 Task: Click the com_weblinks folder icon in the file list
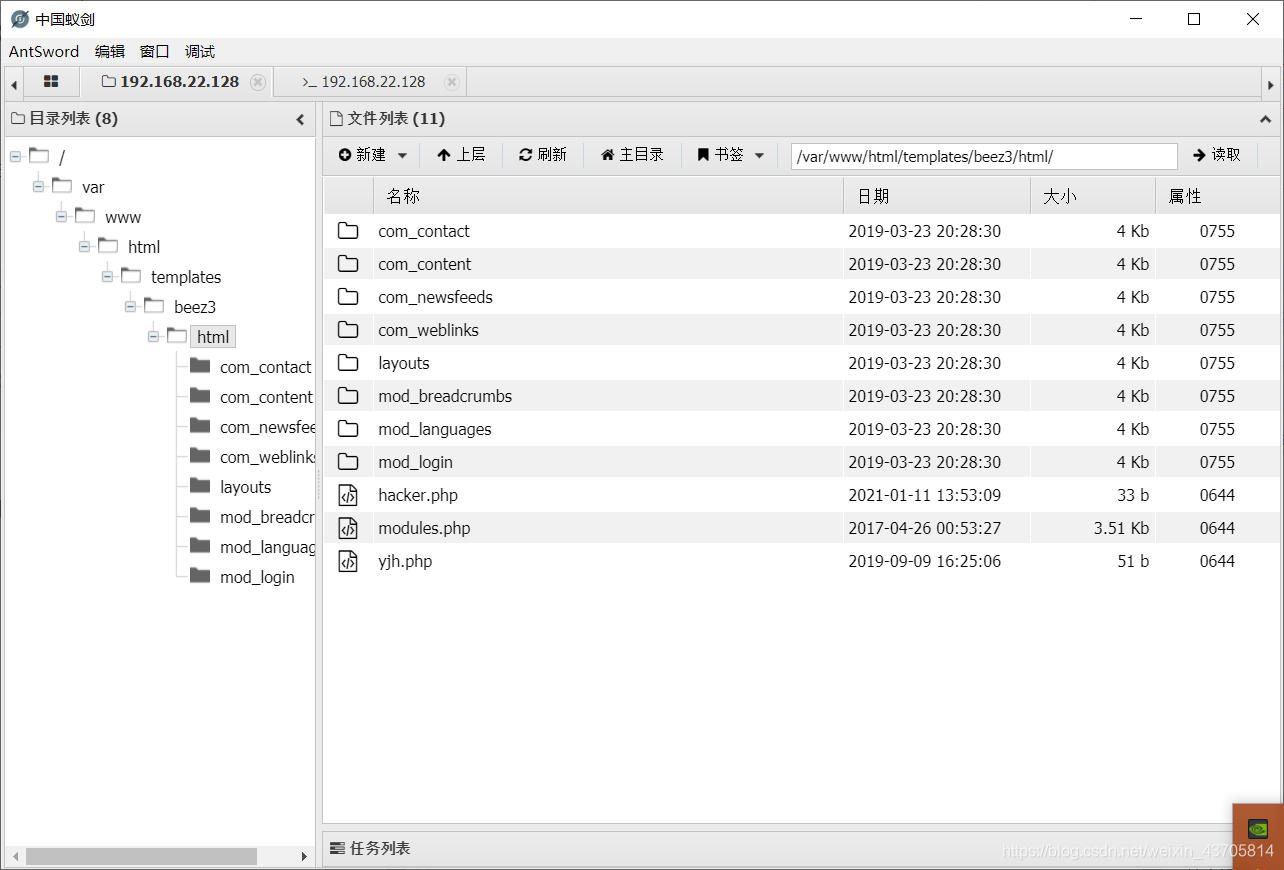[348, 330]
